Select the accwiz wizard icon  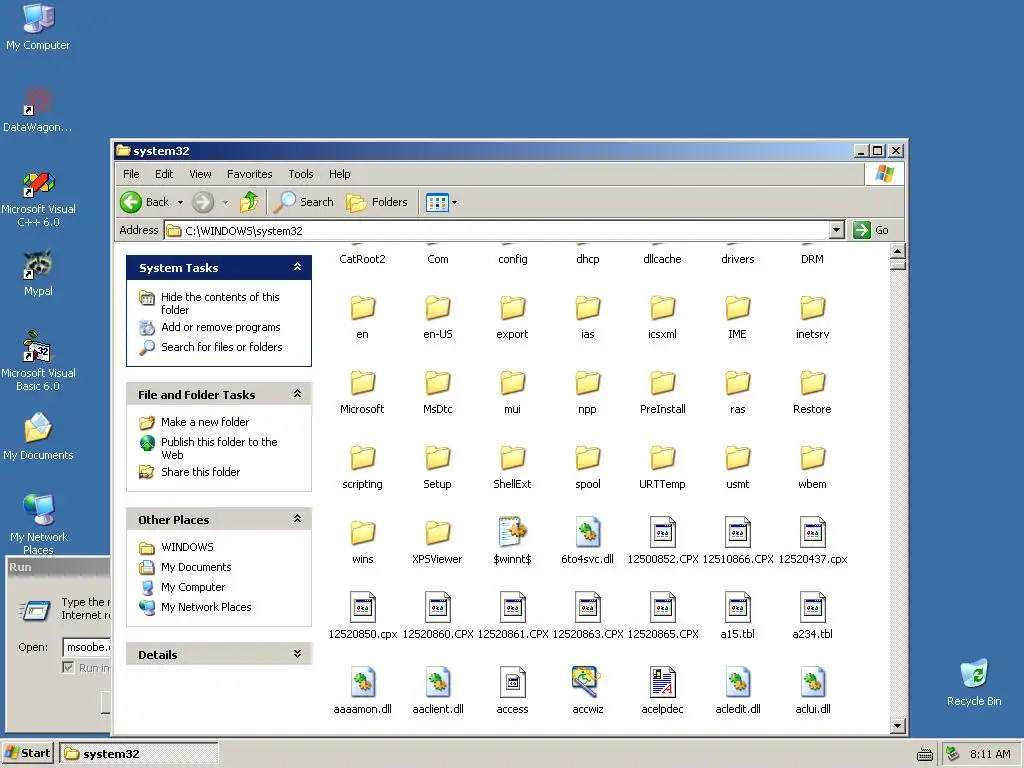click(x=588, y=682)
